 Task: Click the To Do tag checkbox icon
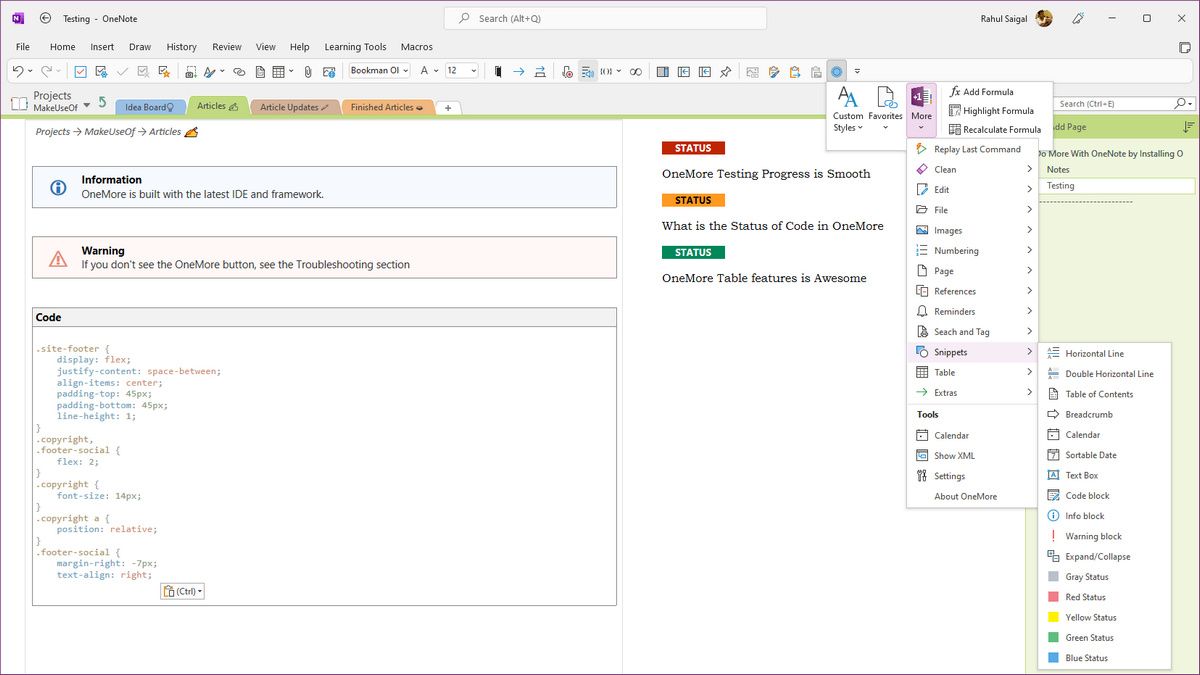tap(81, 71)
